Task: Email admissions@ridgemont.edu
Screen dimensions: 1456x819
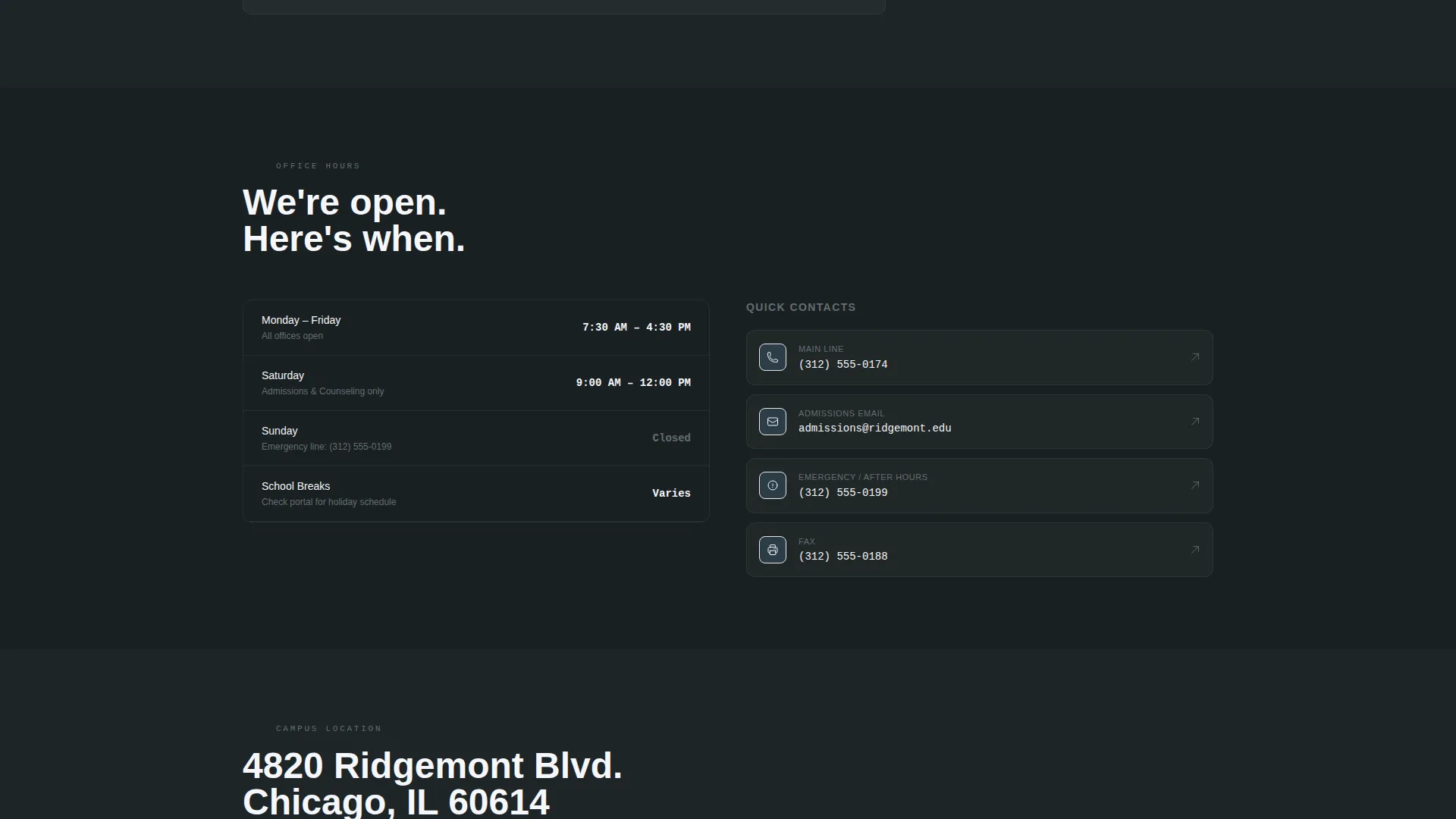Action: (874, 428)
